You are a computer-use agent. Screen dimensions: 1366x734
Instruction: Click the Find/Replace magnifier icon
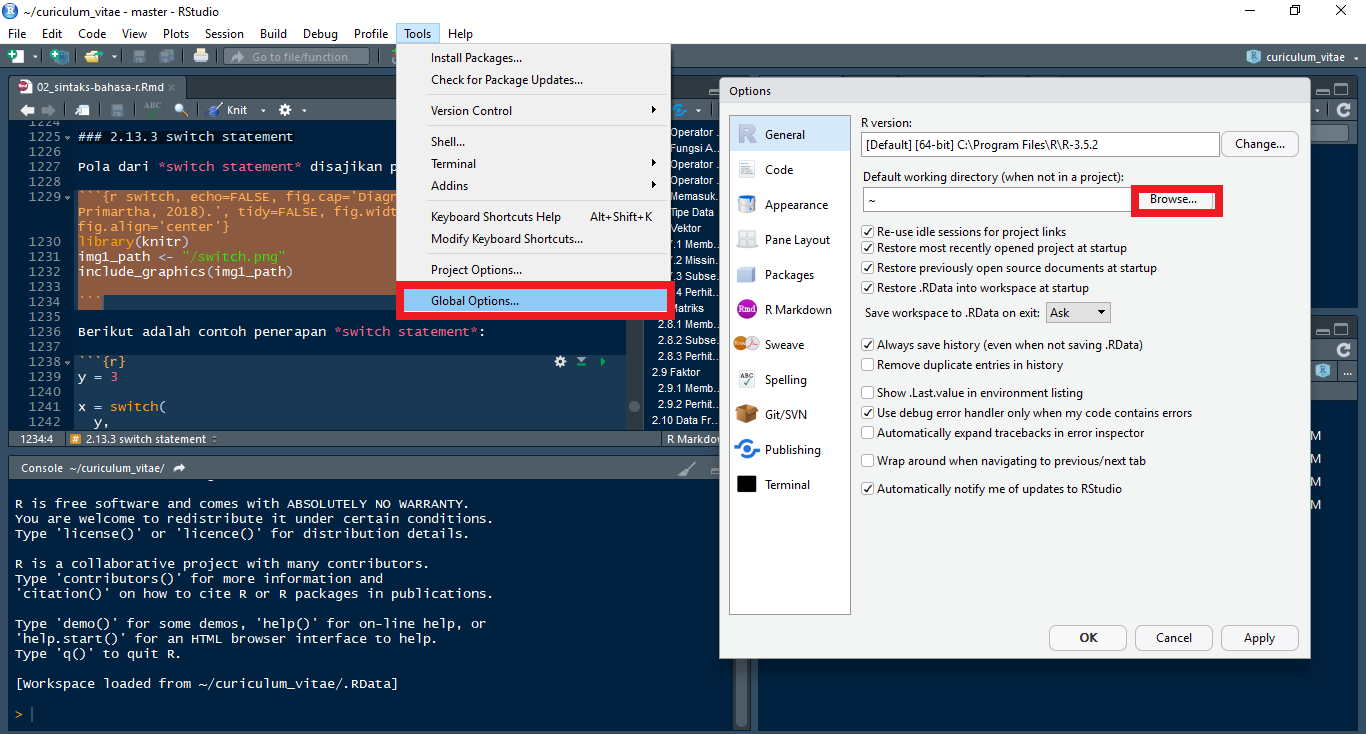coord(181,109)
